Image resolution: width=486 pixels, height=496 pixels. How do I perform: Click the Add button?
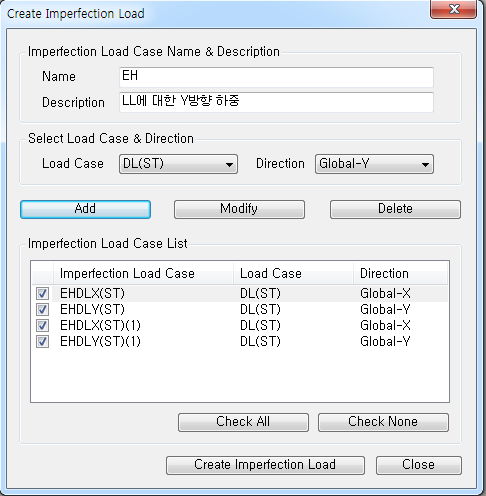tap(85, 209)
